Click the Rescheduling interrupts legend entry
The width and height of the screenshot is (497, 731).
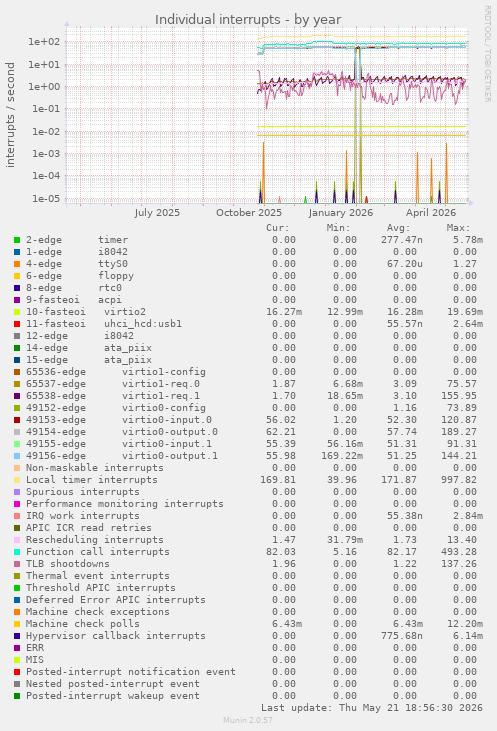point(95,540)
